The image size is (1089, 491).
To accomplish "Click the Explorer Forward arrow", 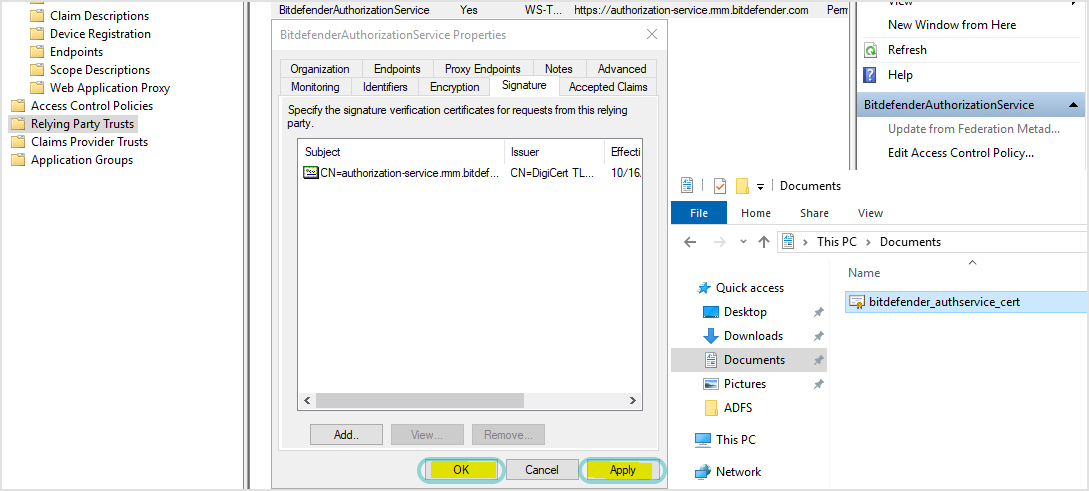I will pos(720,242).
